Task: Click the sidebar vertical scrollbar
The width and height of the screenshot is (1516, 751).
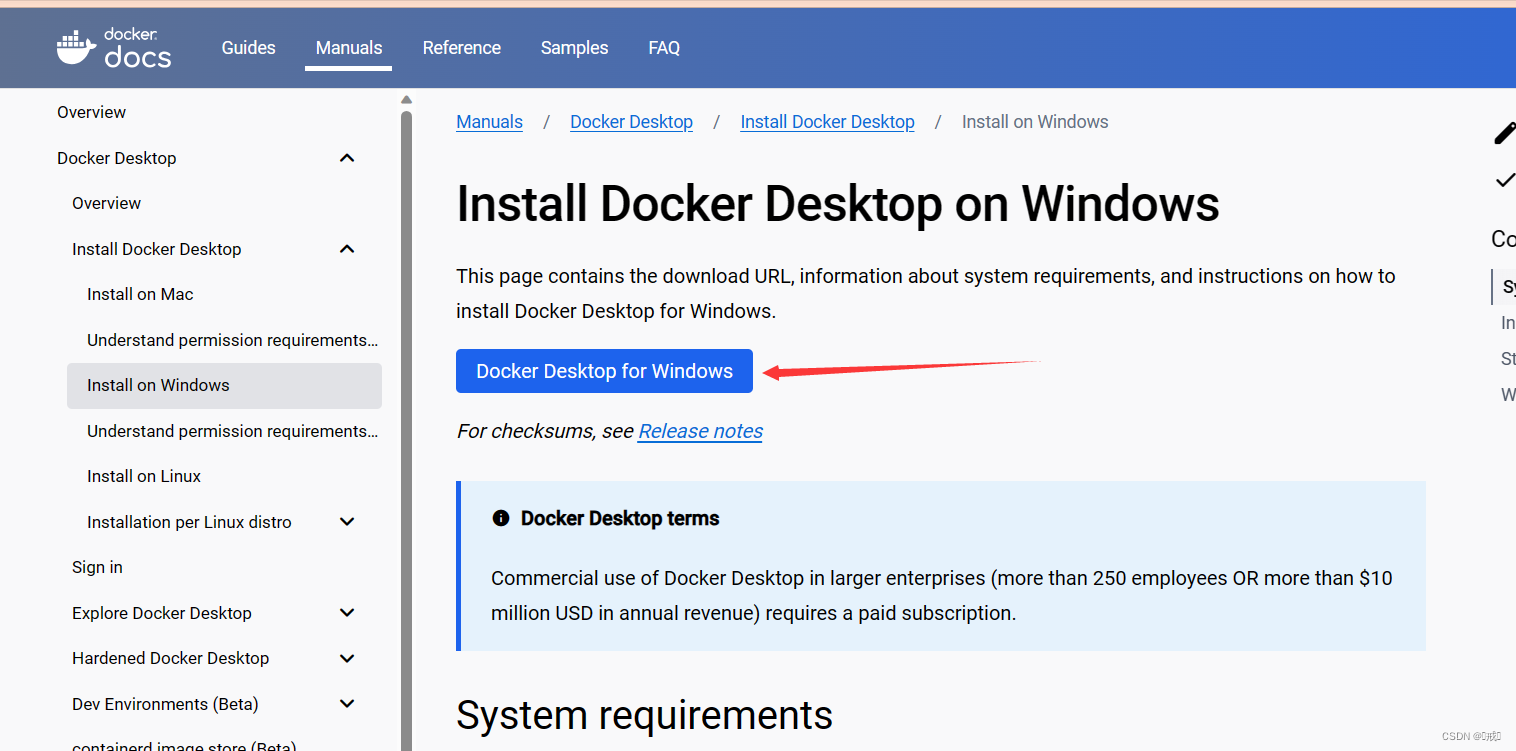Action: 406,430
